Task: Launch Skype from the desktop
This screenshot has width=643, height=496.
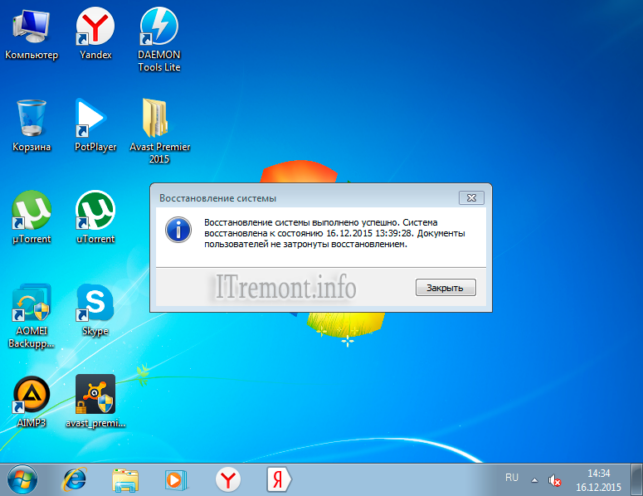Action: 95,310
